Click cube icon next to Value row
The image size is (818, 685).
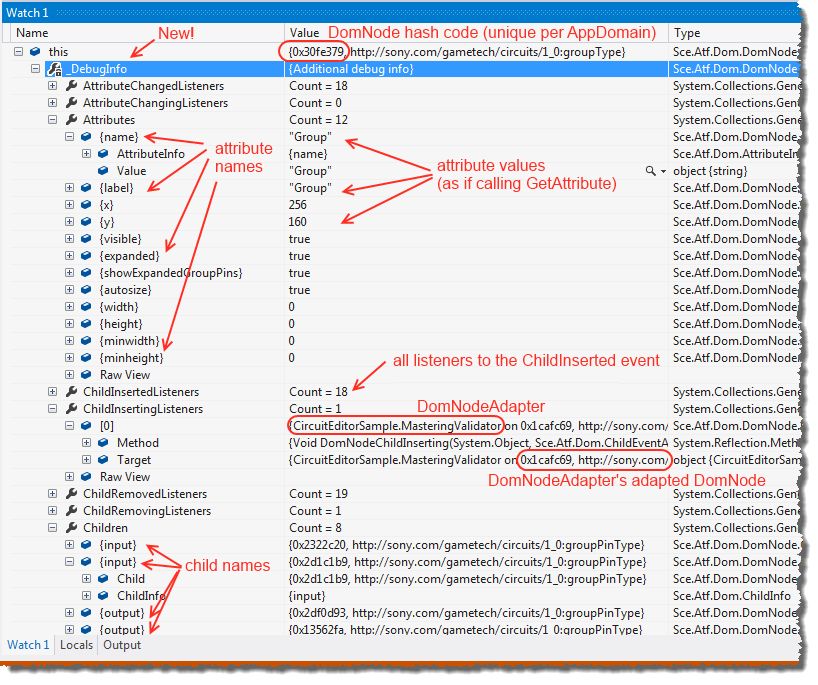(x=103, y=171)
